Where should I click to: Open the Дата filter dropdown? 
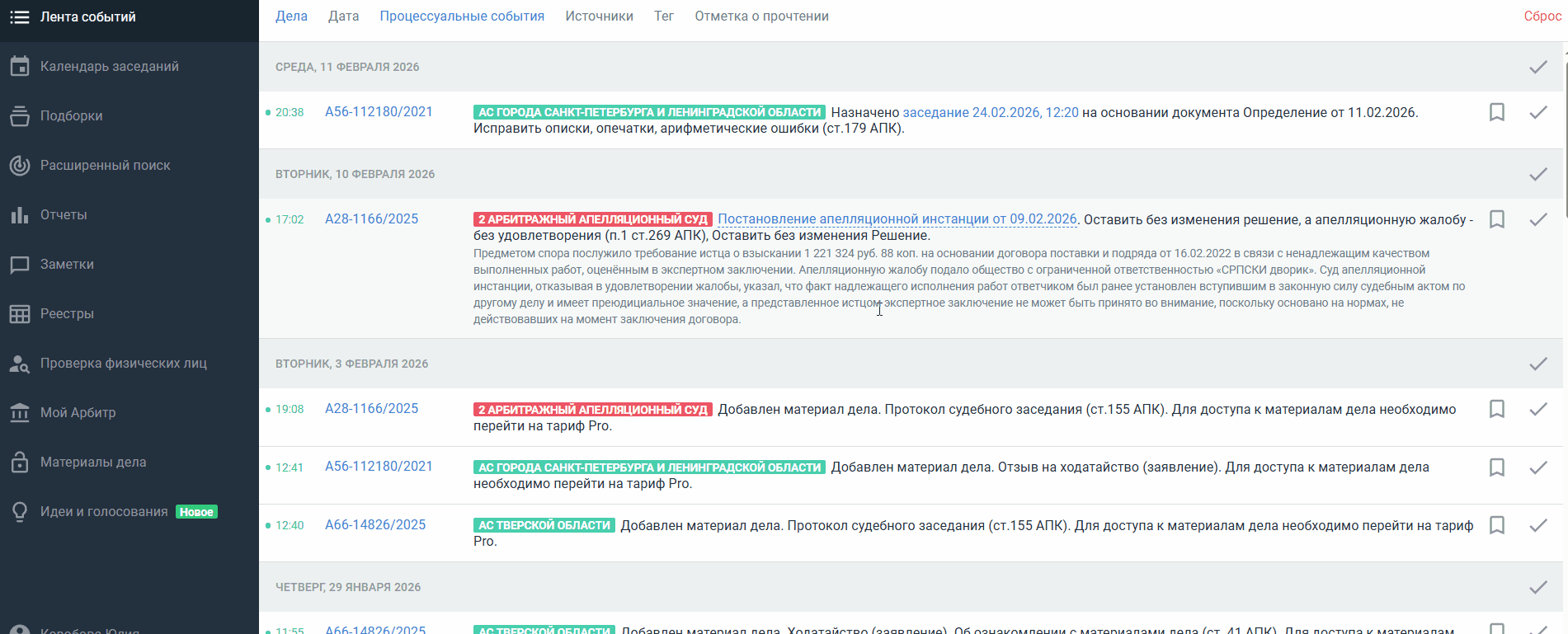point(343,16)
